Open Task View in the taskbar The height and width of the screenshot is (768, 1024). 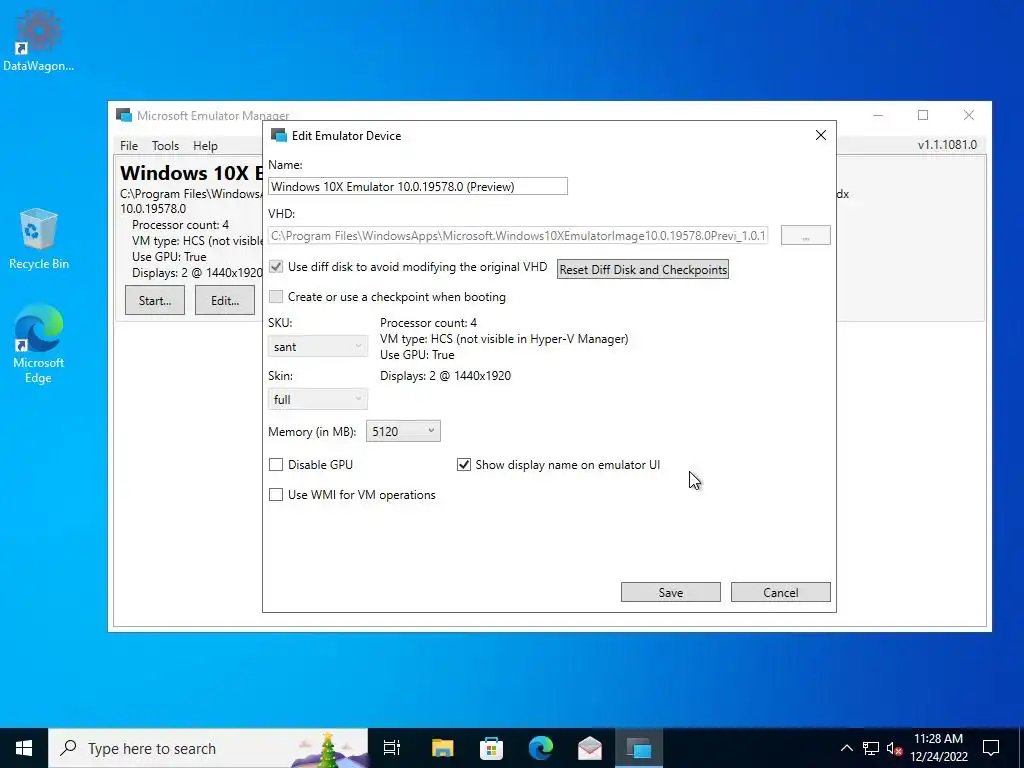tap(392, 748)
